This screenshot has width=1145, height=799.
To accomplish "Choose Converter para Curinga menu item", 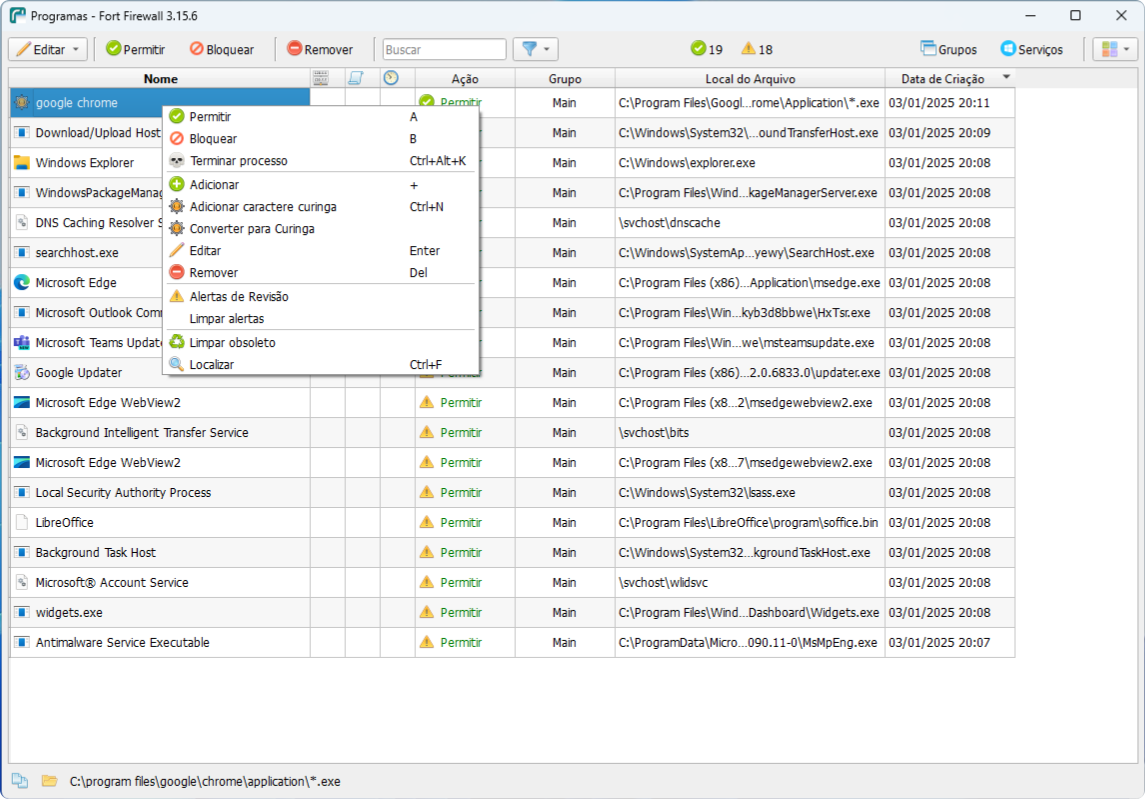I will click(321, 229).
